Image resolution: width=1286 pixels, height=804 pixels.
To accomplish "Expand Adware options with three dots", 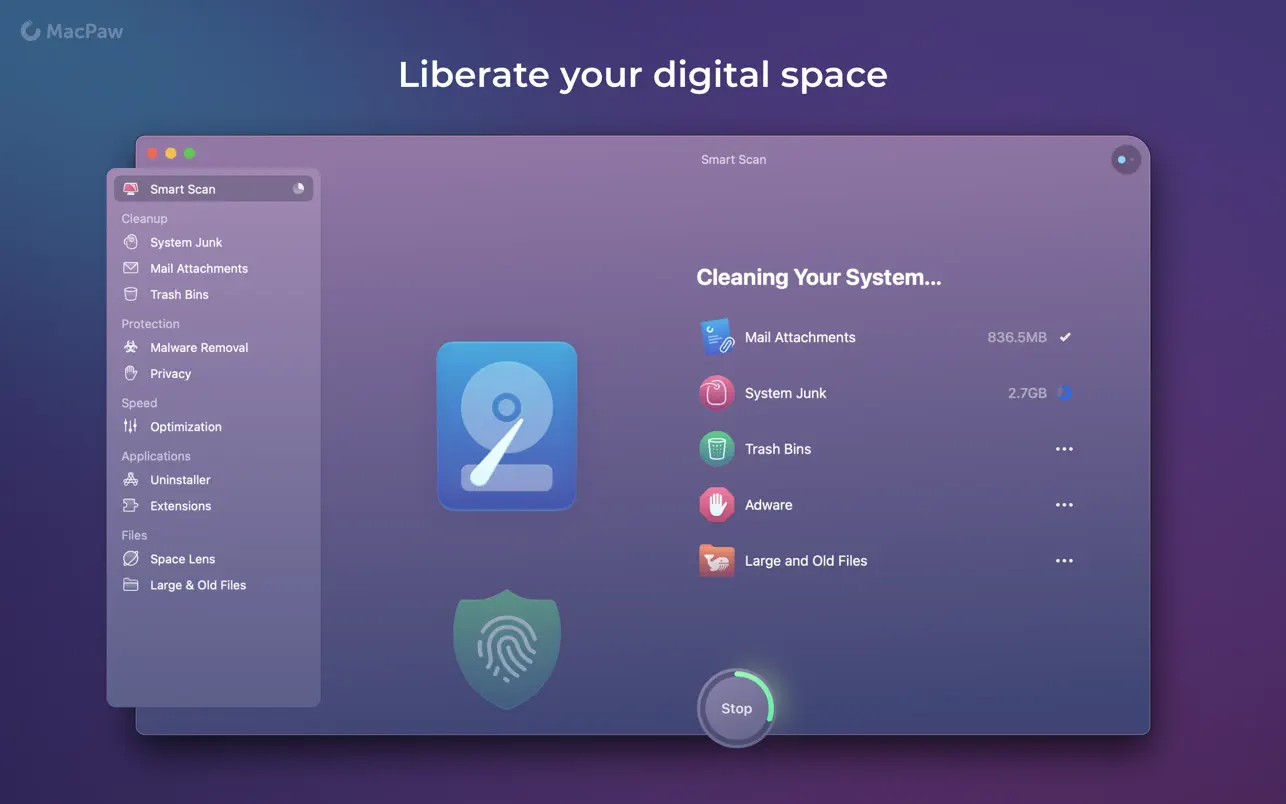I will pyautogui.click(x=1064, y=505).
